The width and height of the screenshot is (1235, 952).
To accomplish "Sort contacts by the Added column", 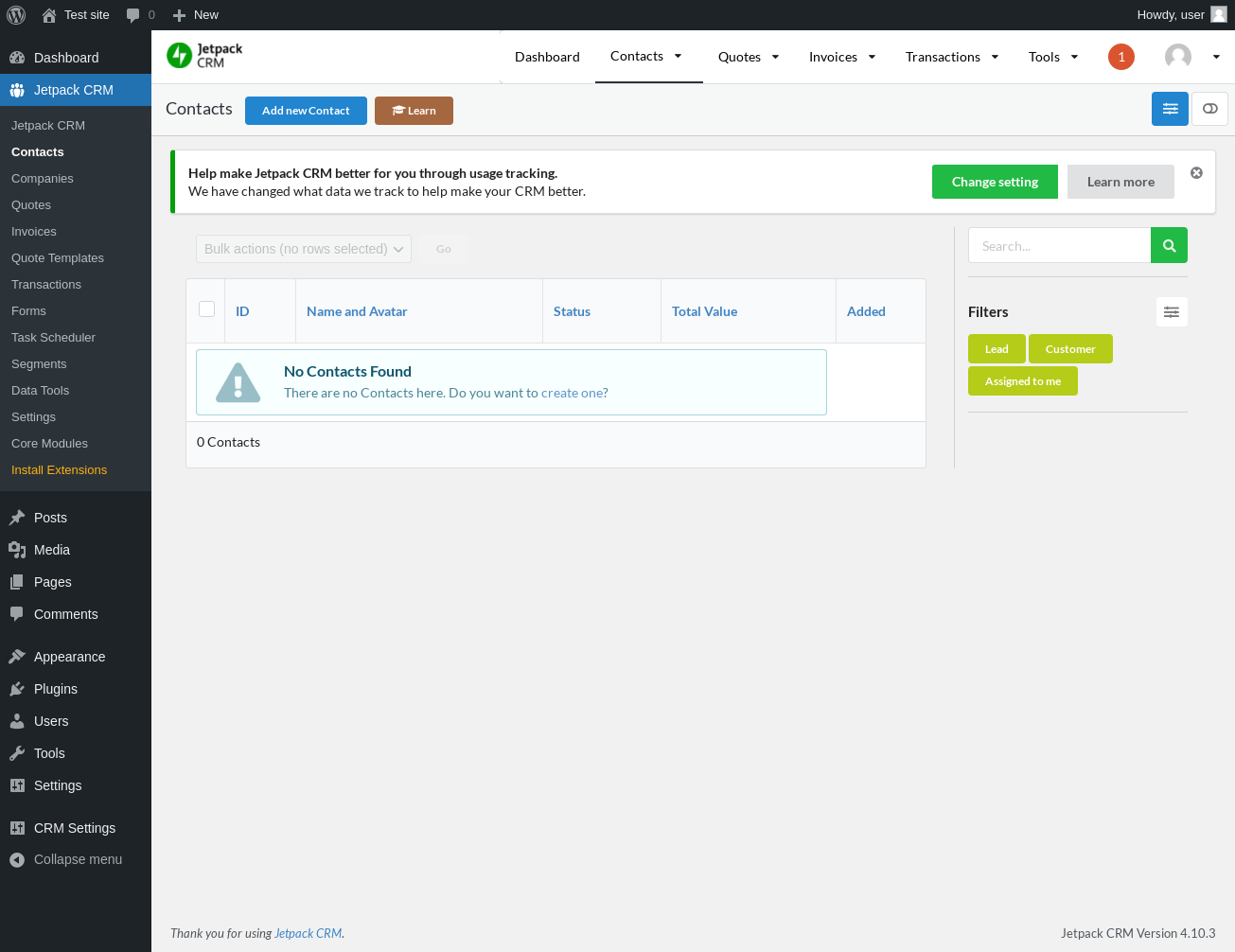I will point(866,311).
